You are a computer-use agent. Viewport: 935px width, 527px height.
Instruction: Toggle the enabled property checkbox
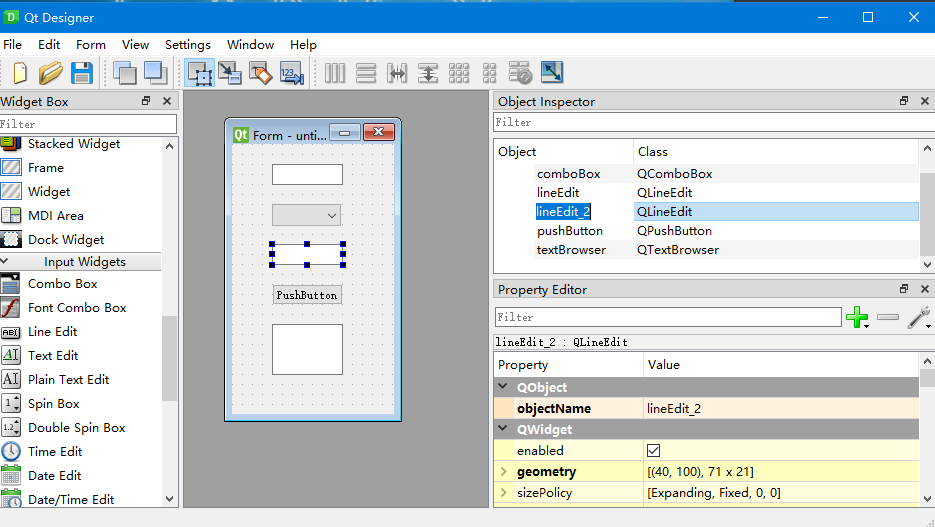click(654, 451)
